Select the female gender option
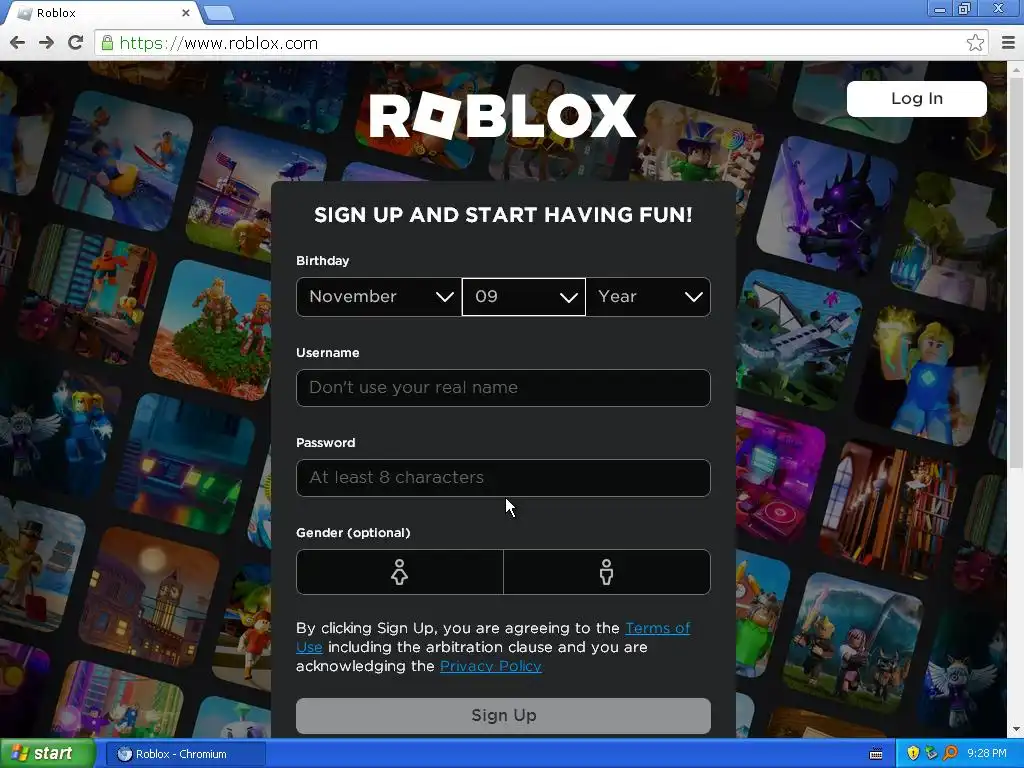This screenshot has height=768, width=1024. coord(400,572)
